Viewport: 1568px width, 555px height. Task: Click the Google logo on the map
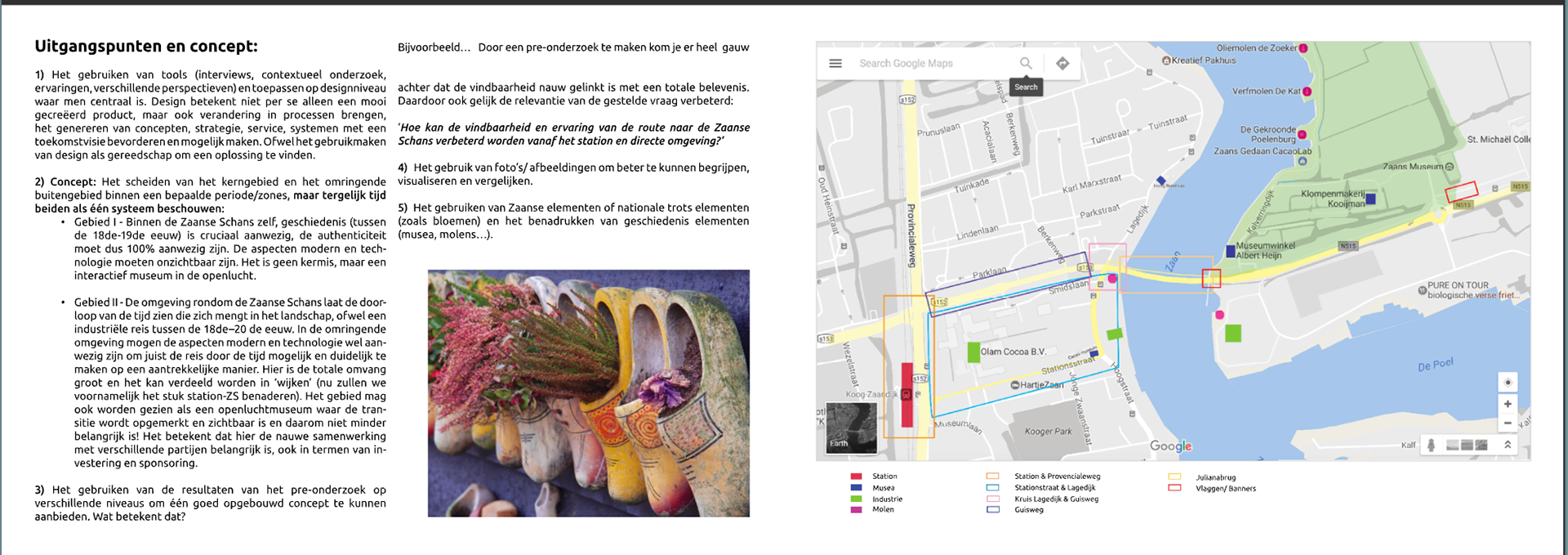coord(1171,445)
